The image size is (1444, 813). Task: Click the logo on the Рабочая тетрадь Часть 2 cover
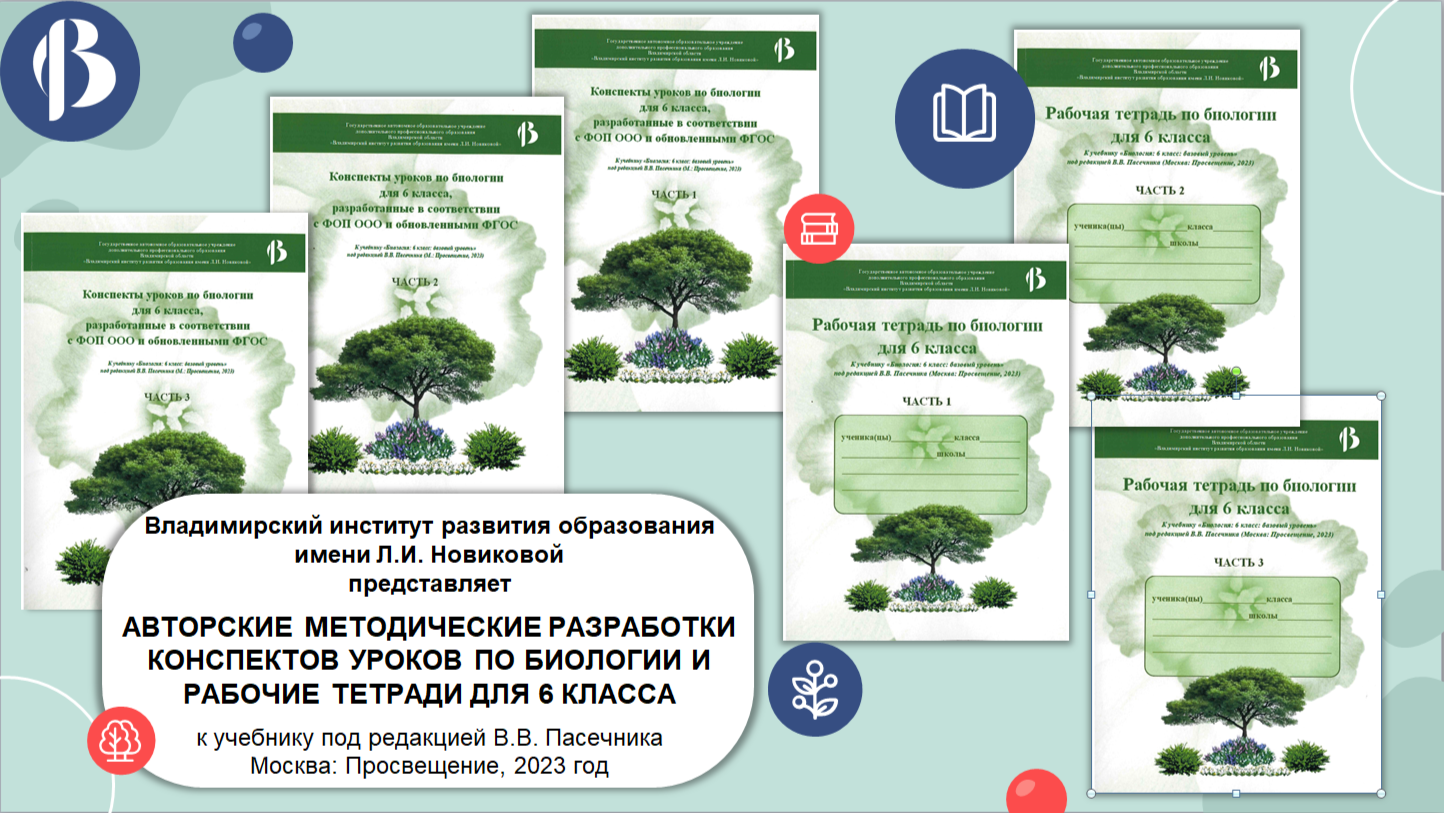(x=1269, y=68)
